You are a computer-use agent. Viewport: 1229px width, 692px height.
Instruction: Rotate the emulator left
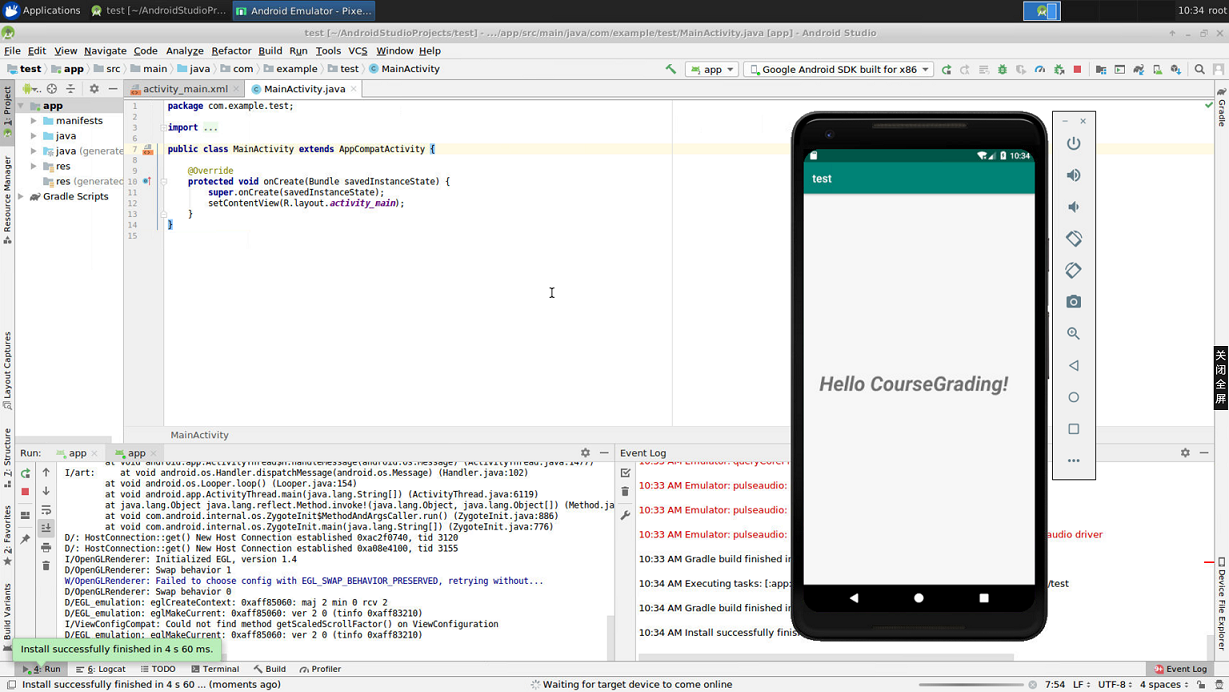coord(1073,239)
